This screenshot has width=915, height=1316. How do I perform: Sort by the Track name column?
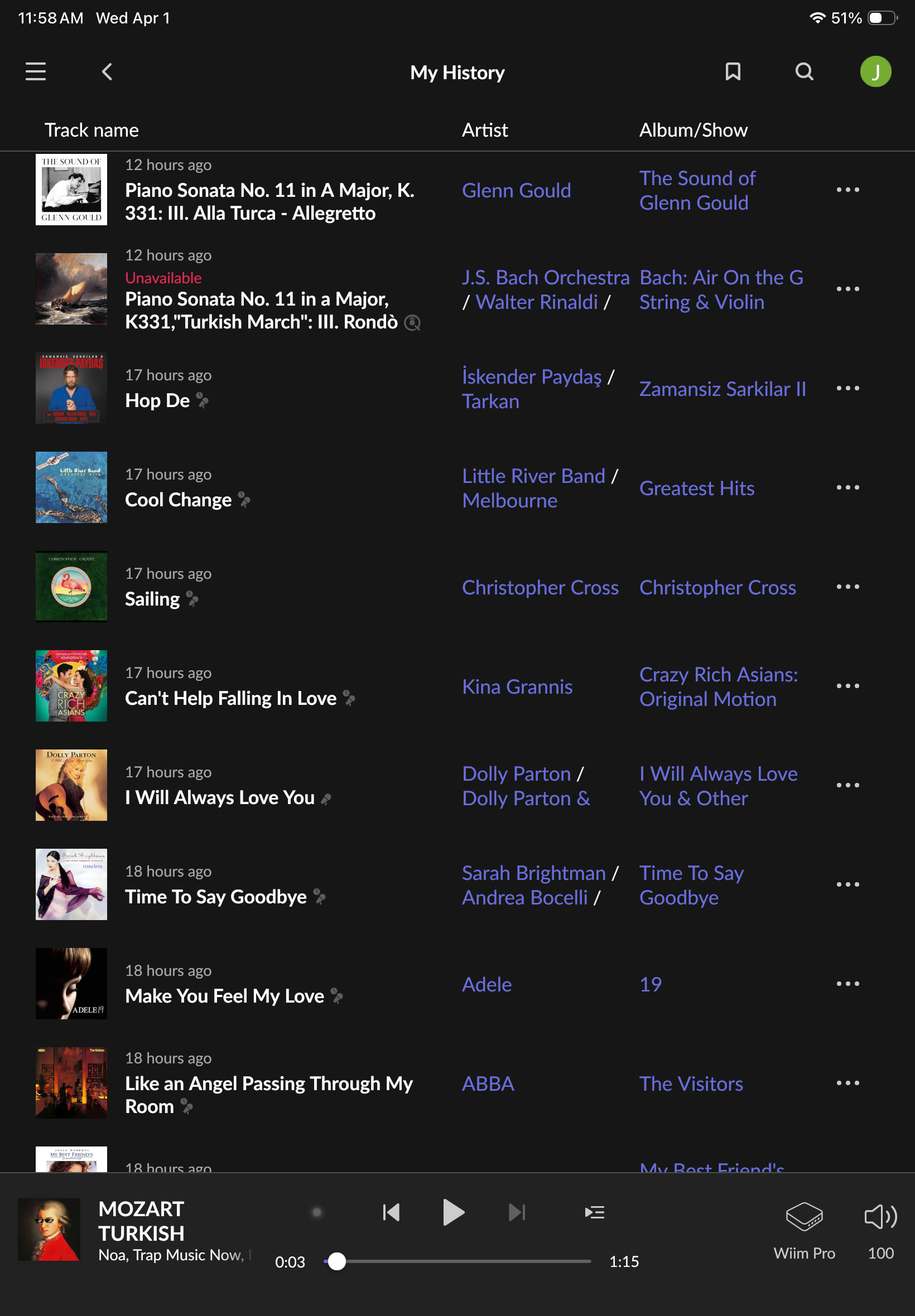click(92, 130)
